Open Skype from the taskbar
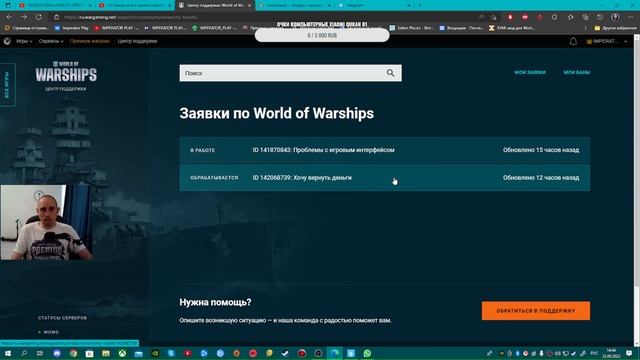 coord(171,353)
